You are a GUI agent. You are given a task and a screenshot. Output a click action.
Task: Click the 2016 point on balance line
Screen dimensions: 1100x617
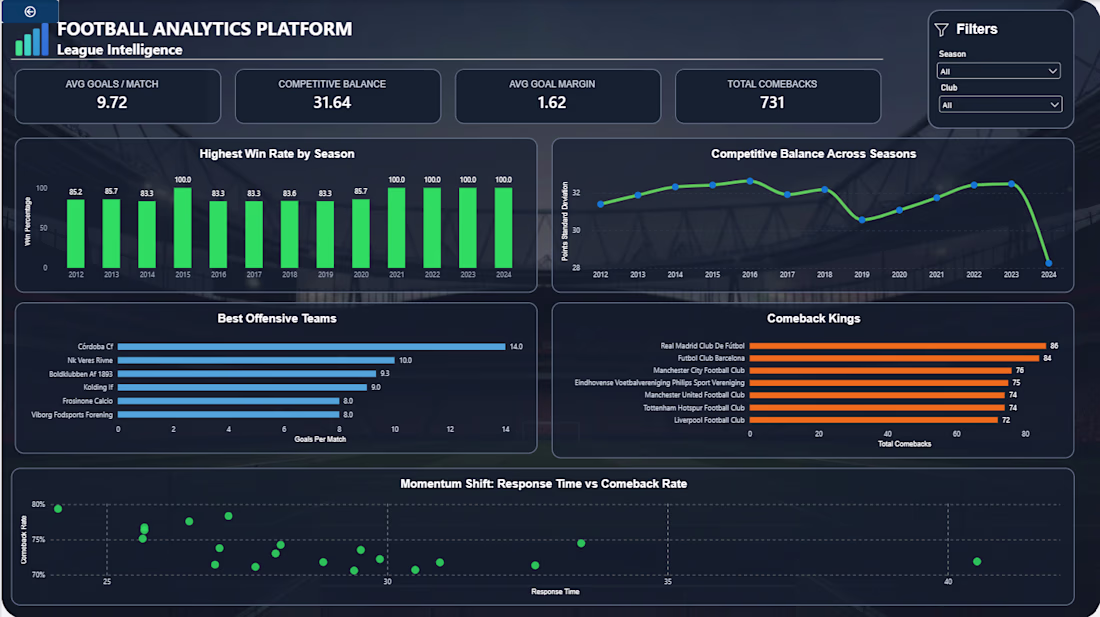(x=750, y=181)
